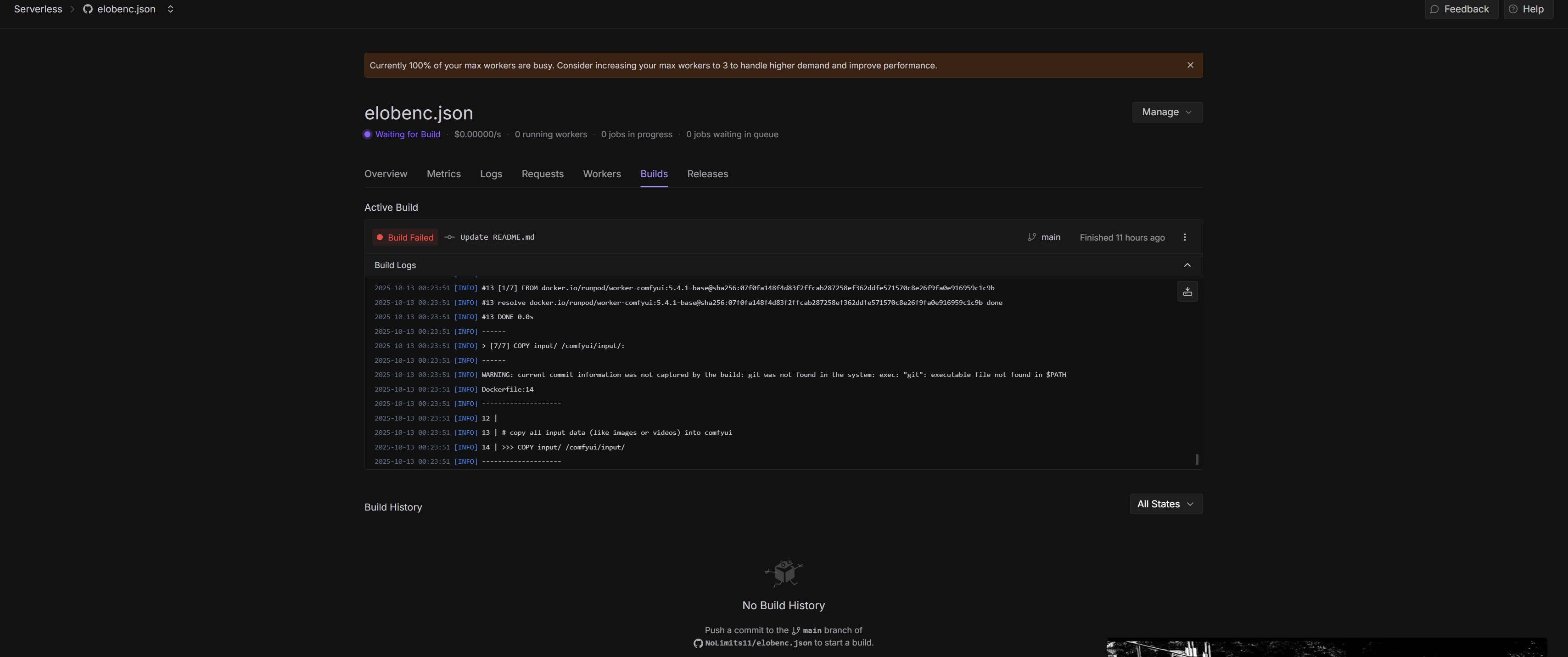Collapse the Build Logs section
The image size is (1568, 657).
click(x=1187, y=265)
